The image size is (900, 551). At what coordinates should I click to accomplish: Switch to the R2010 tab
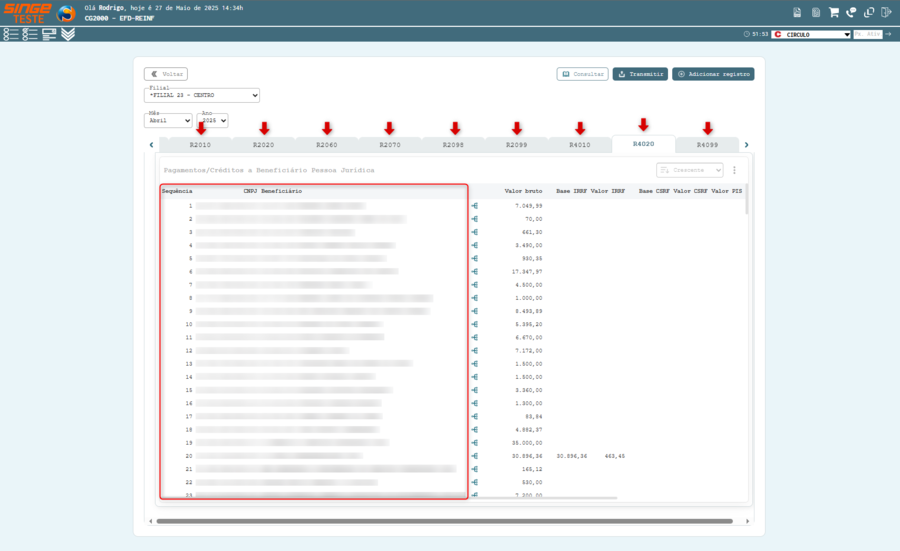[200, 145]
